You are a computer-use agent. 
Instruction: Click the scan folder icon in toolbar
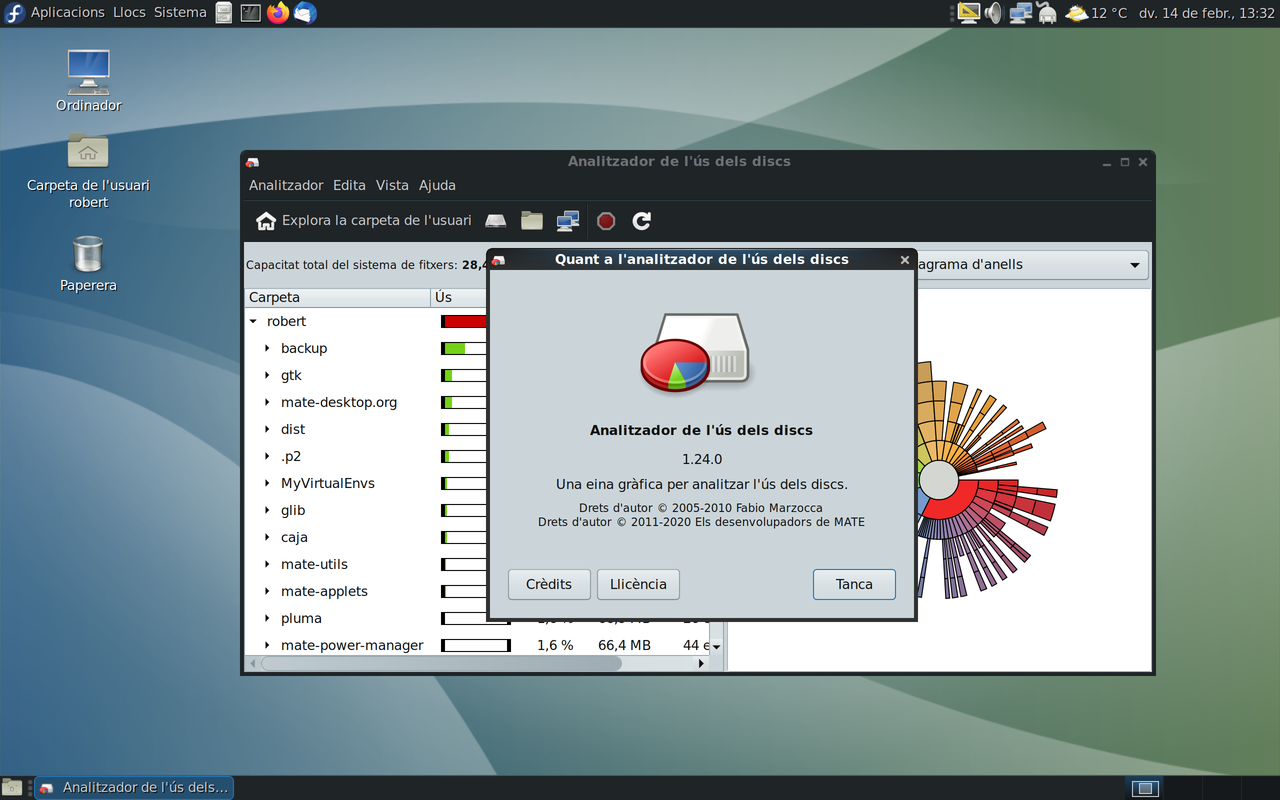click(532, 221)
